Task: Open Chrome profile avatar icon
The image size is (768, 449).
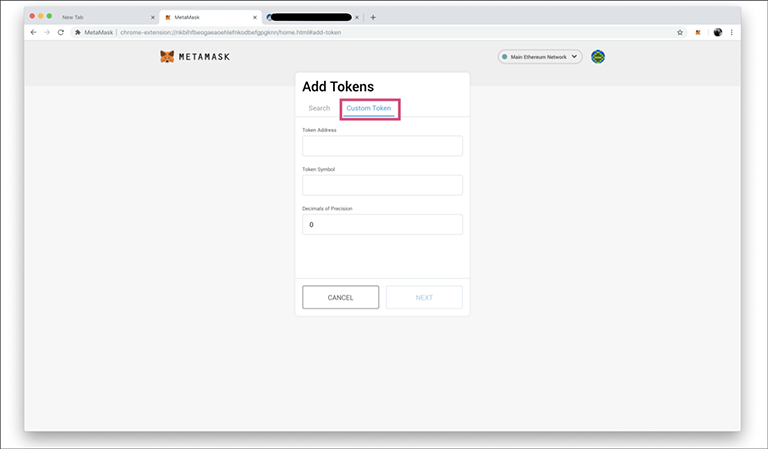Action: tap(718, 32)
